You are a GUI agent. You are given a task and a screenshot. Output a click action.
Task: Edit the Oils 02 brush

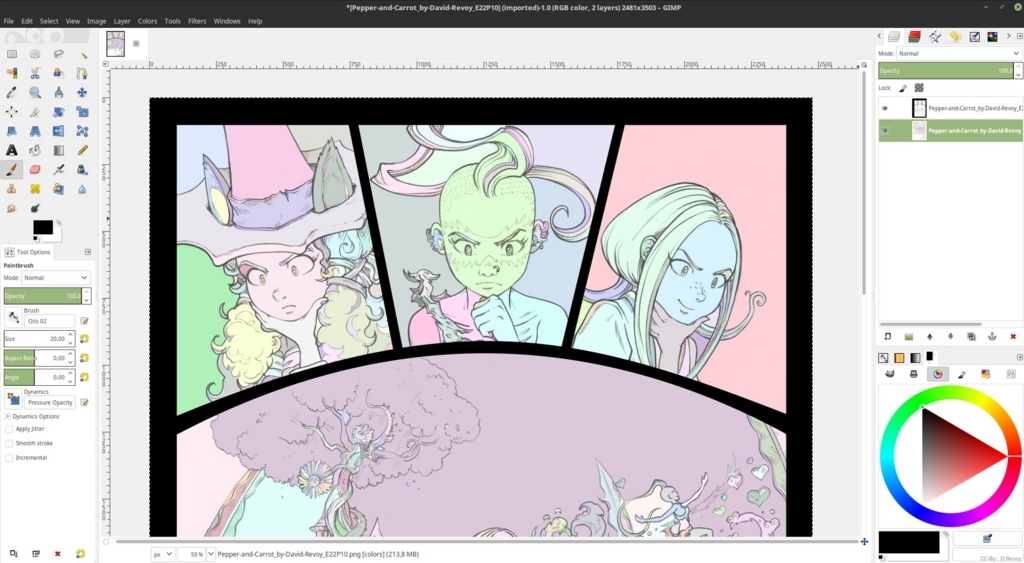[84, 321]
